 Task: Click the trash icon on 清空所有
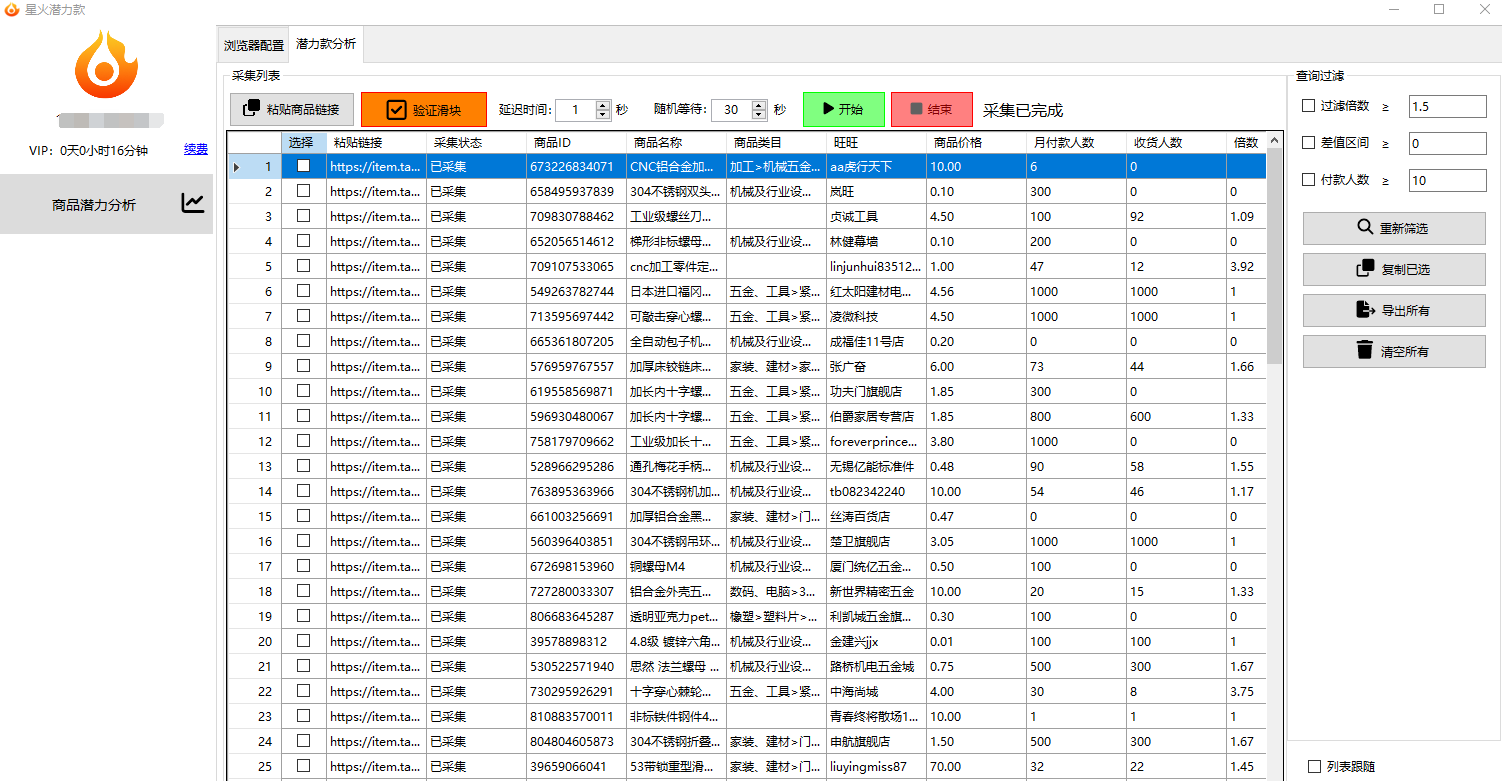click(1365, 350)
